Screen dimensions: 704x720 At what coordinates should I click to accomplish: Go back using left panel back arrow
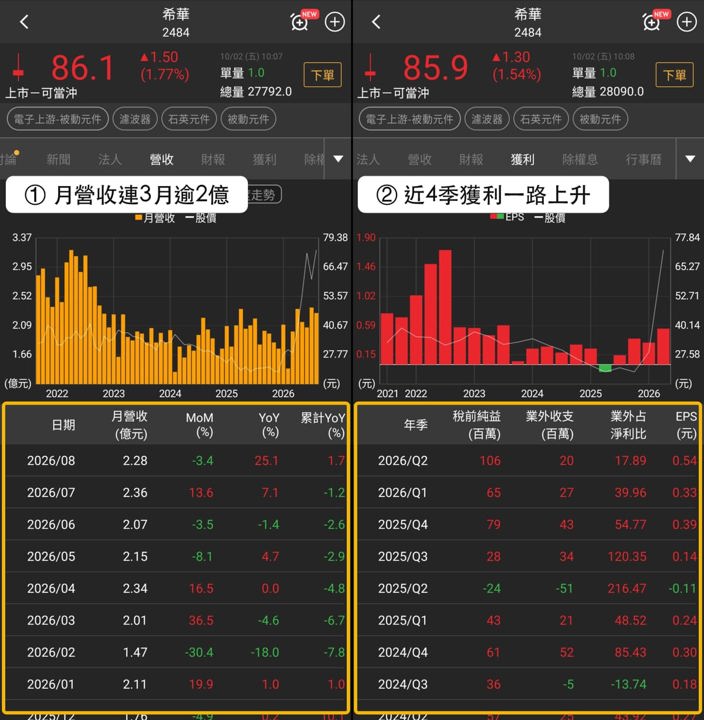(x=24, y=22)
